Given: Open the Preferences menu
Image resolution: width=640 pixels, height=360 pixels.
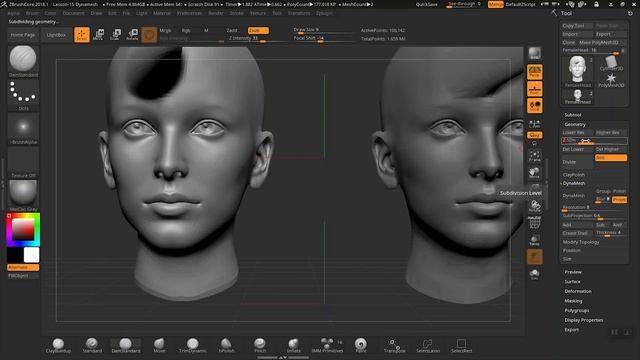Looking at the screenshot, I should [x=189, y=13].
